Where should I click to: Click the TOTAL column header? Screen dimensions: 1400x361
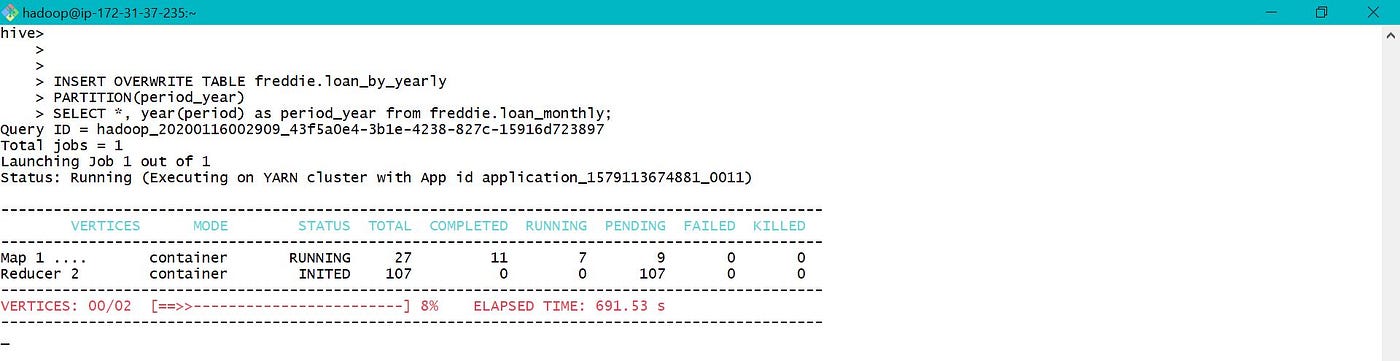[389, 226]
